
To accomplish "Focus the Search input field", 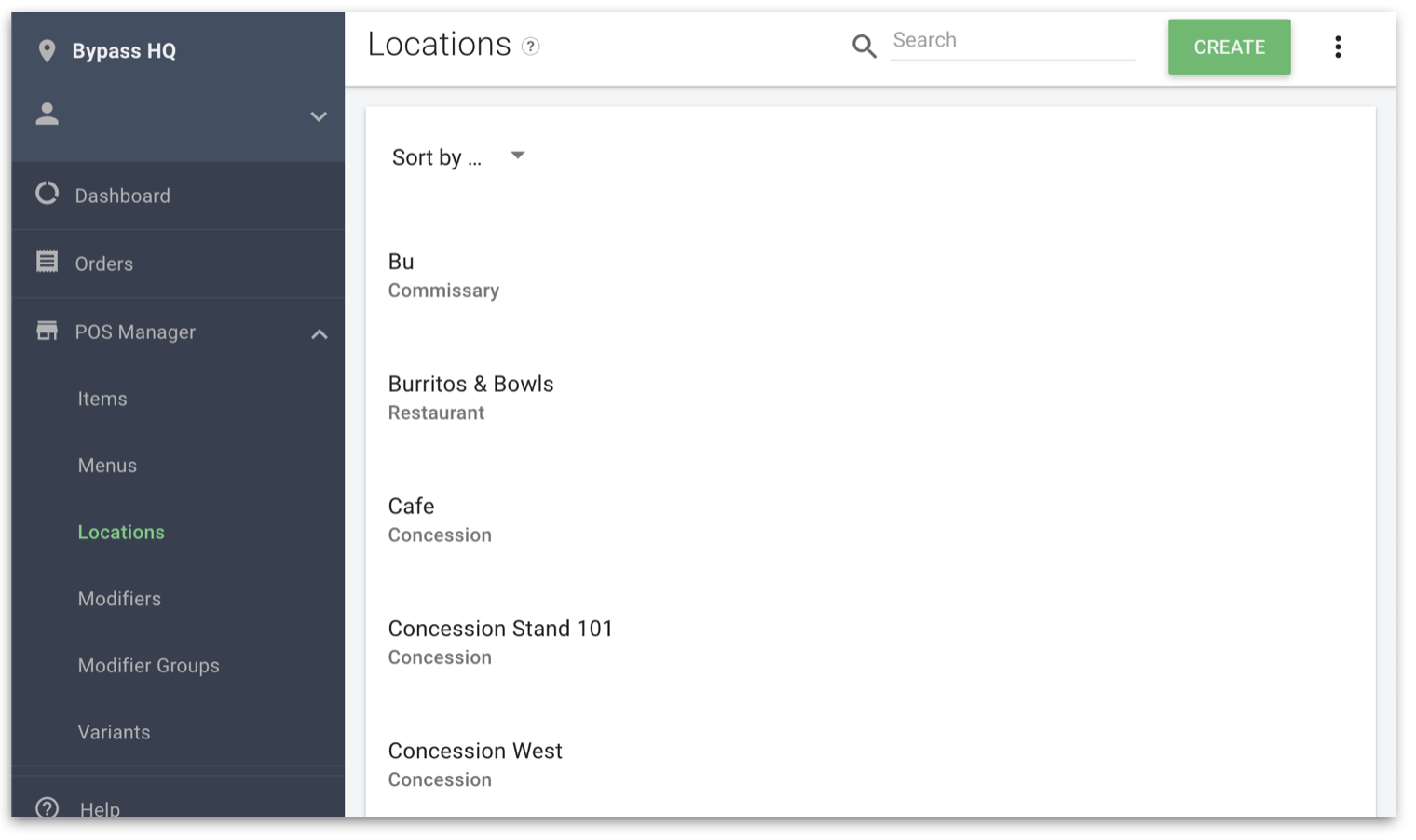I will [1012, 41].
